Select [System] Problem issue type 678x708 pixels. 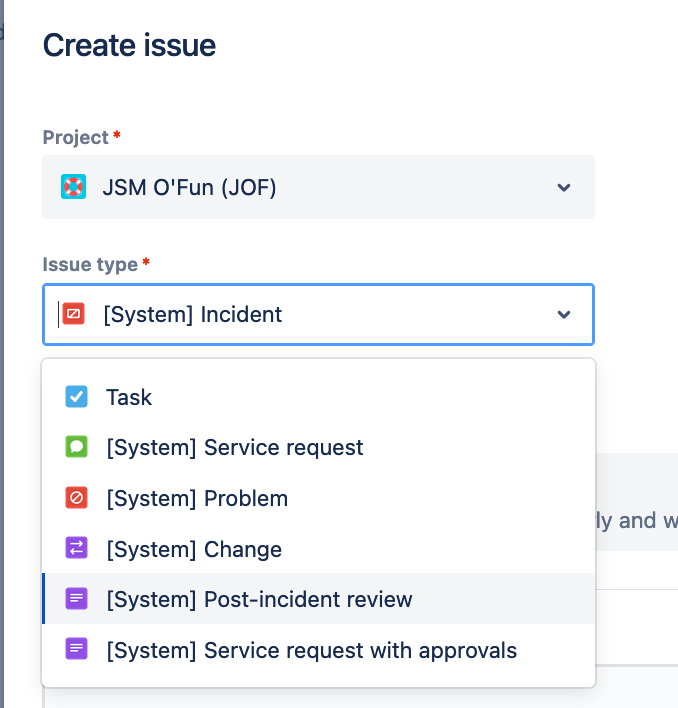(x=318, y=498)
